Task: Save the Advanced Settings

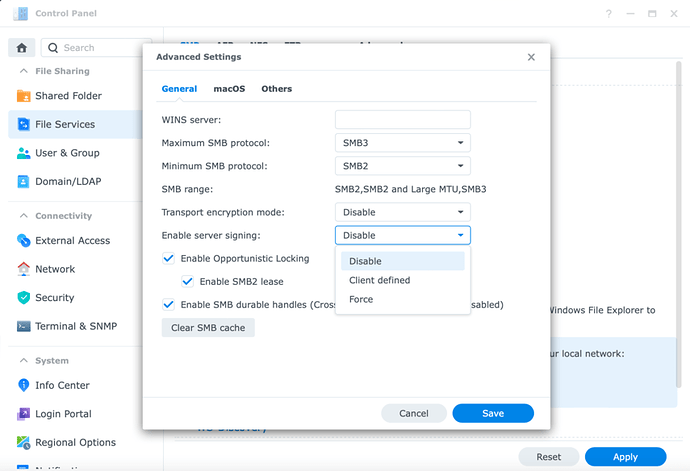Action: 493,413
